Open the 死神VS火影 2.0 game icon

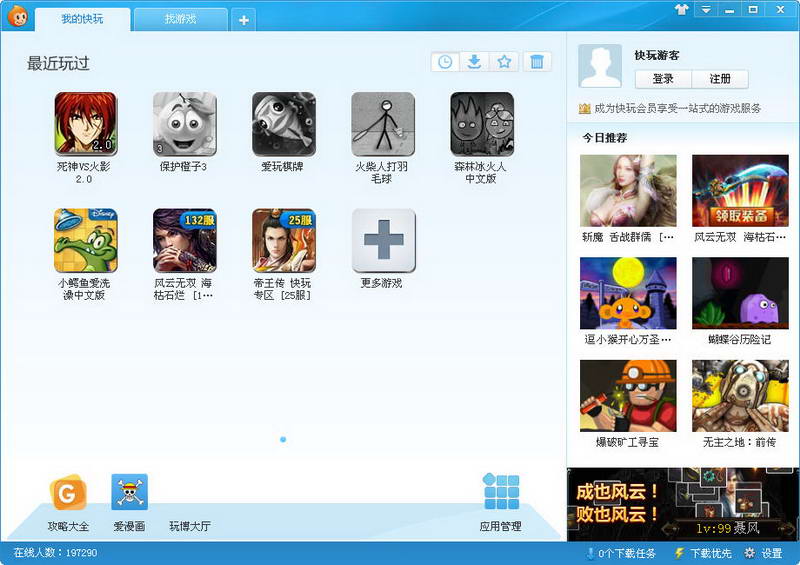86,123
